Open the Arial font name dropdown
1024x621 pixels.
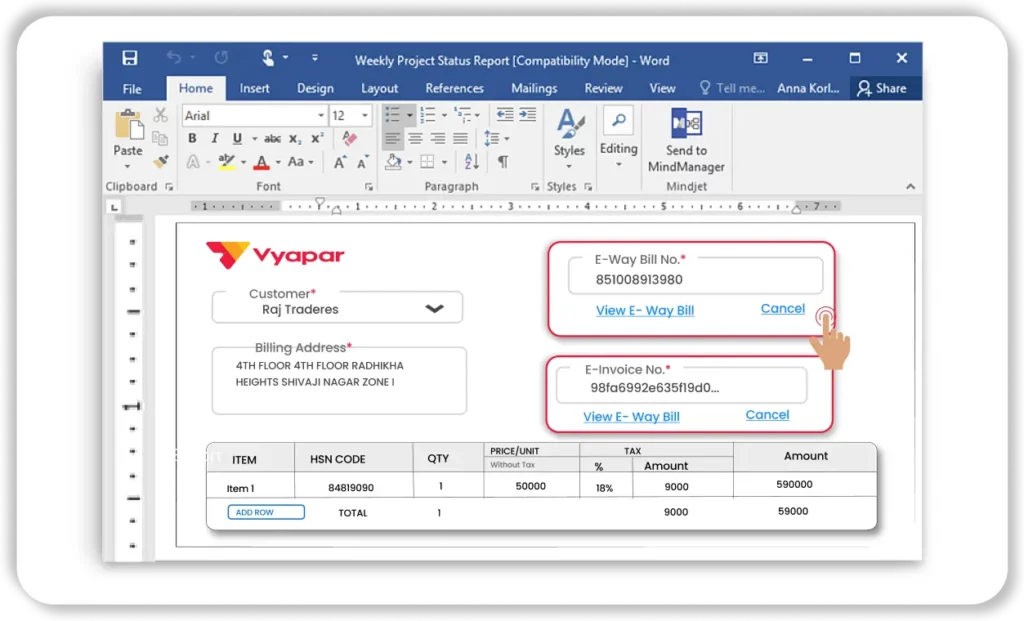click(321, 116)
